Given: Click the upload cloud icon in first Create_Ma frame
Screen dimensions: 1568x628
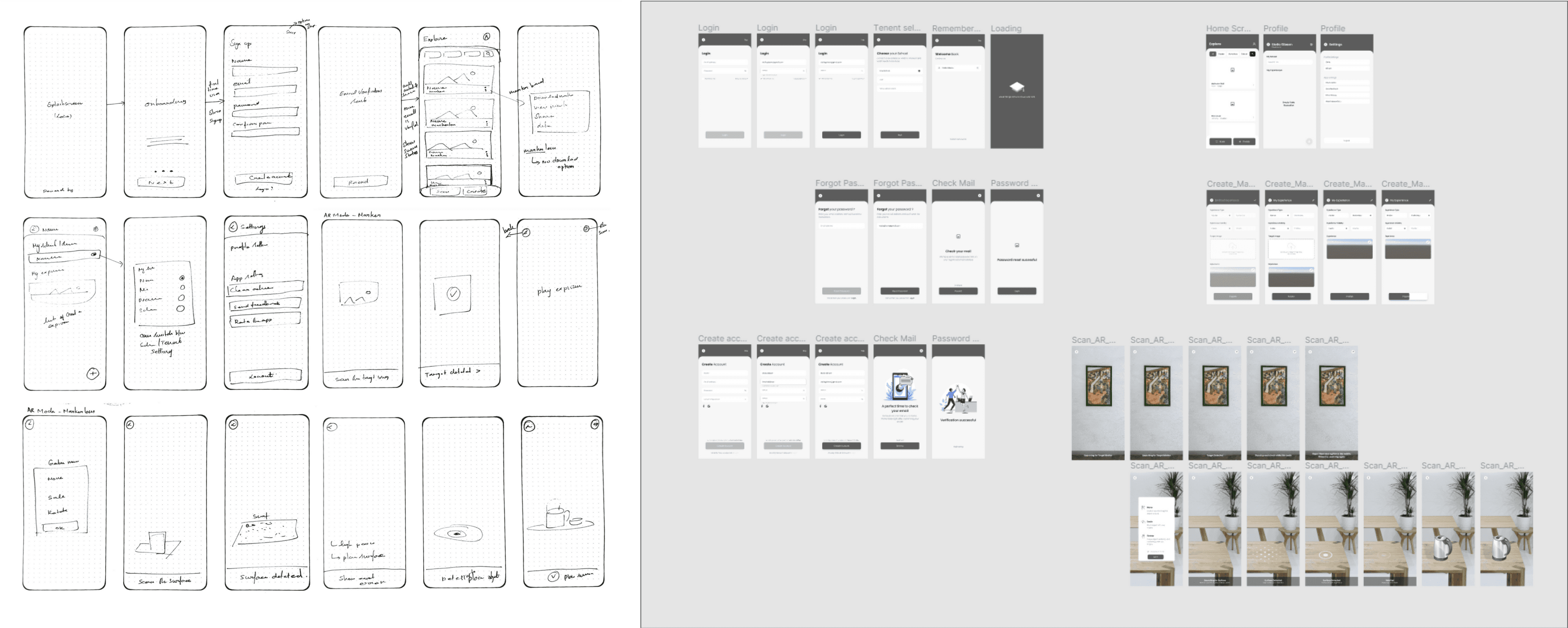Looking at the screenshot, I should 1233,246.
